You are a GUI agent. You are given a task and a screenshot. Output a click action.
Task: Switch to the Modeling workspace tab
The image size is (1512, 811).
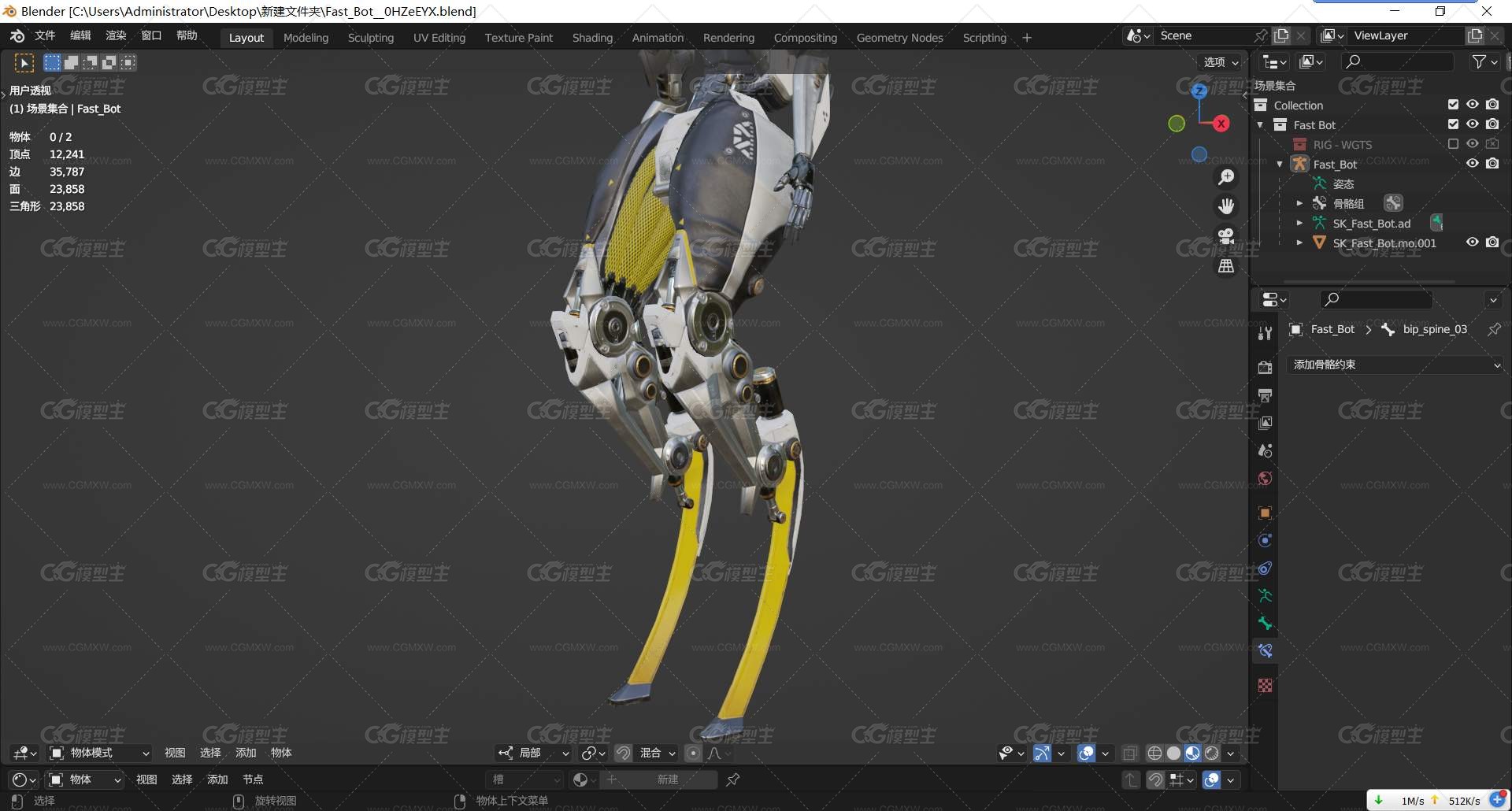306,38
